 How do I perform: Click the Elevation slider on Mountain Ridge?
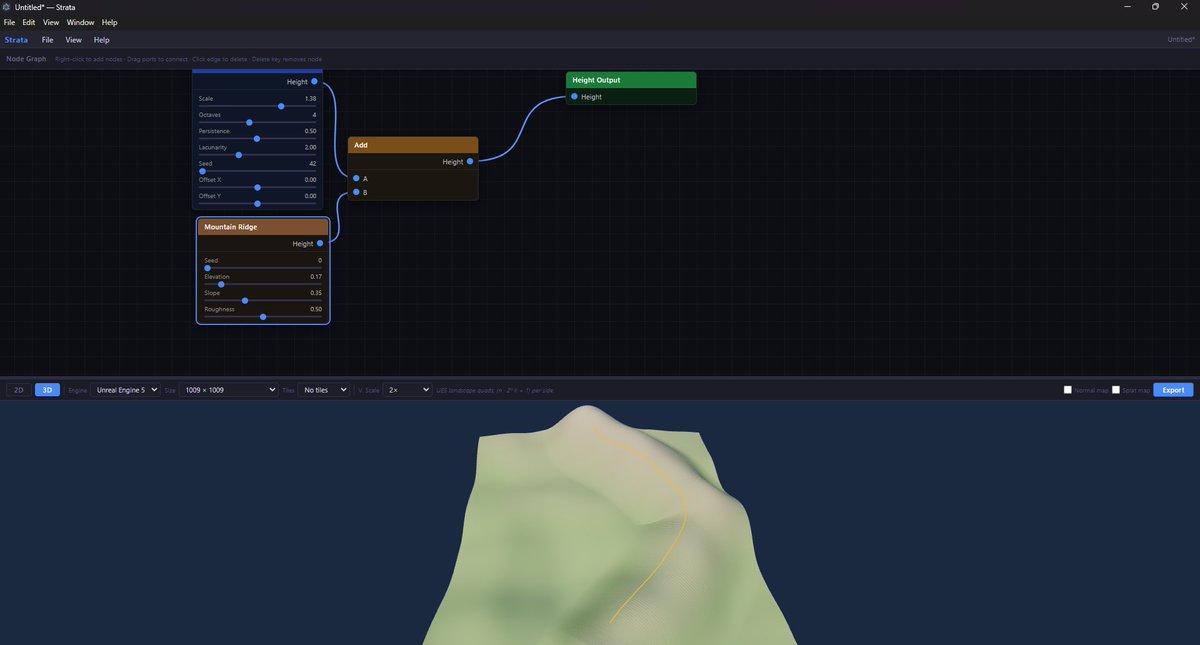pos(263,284)
